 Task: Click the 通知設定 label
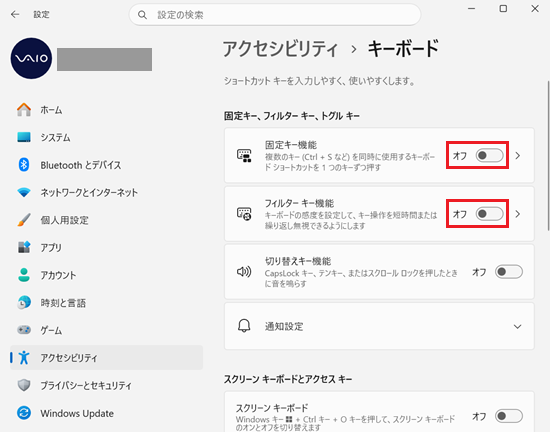284,326
